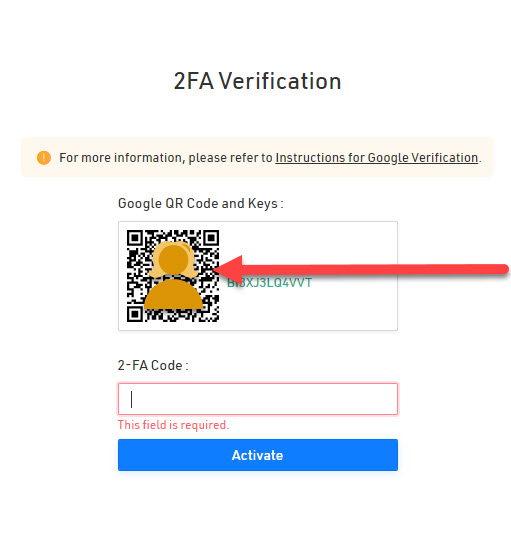The width and height of the screenshot is (511, 541).
Task: Click the avatar's orange shoulders graphic
Action: point(174,294)
